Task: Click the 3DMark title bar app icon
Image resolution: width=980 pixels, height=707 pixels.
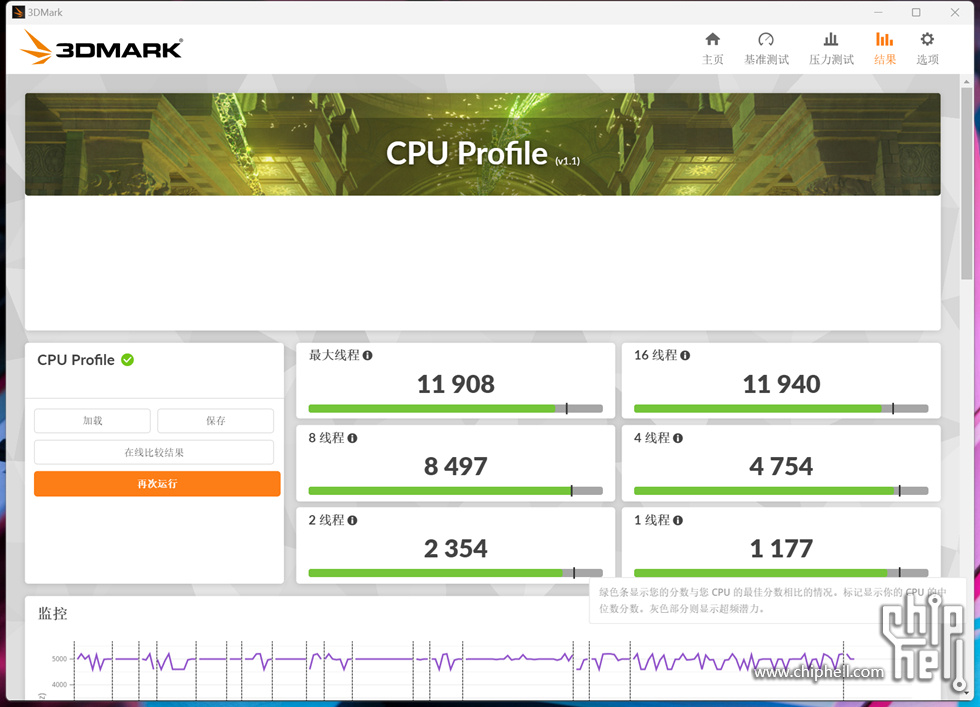Action: [x=18, y=13]
